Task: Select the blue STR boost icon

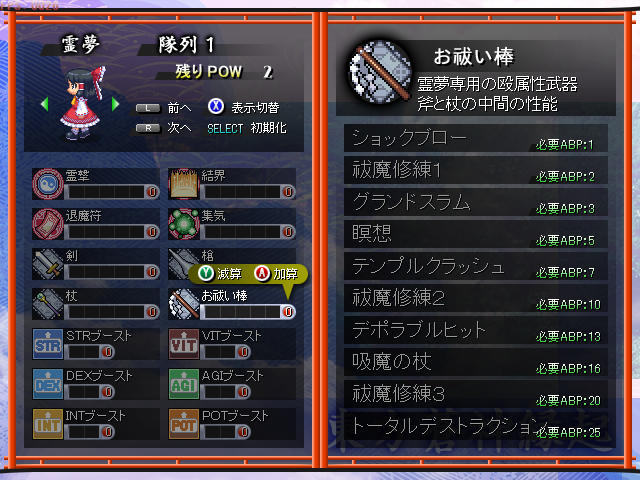Action: tap(48, 344)
